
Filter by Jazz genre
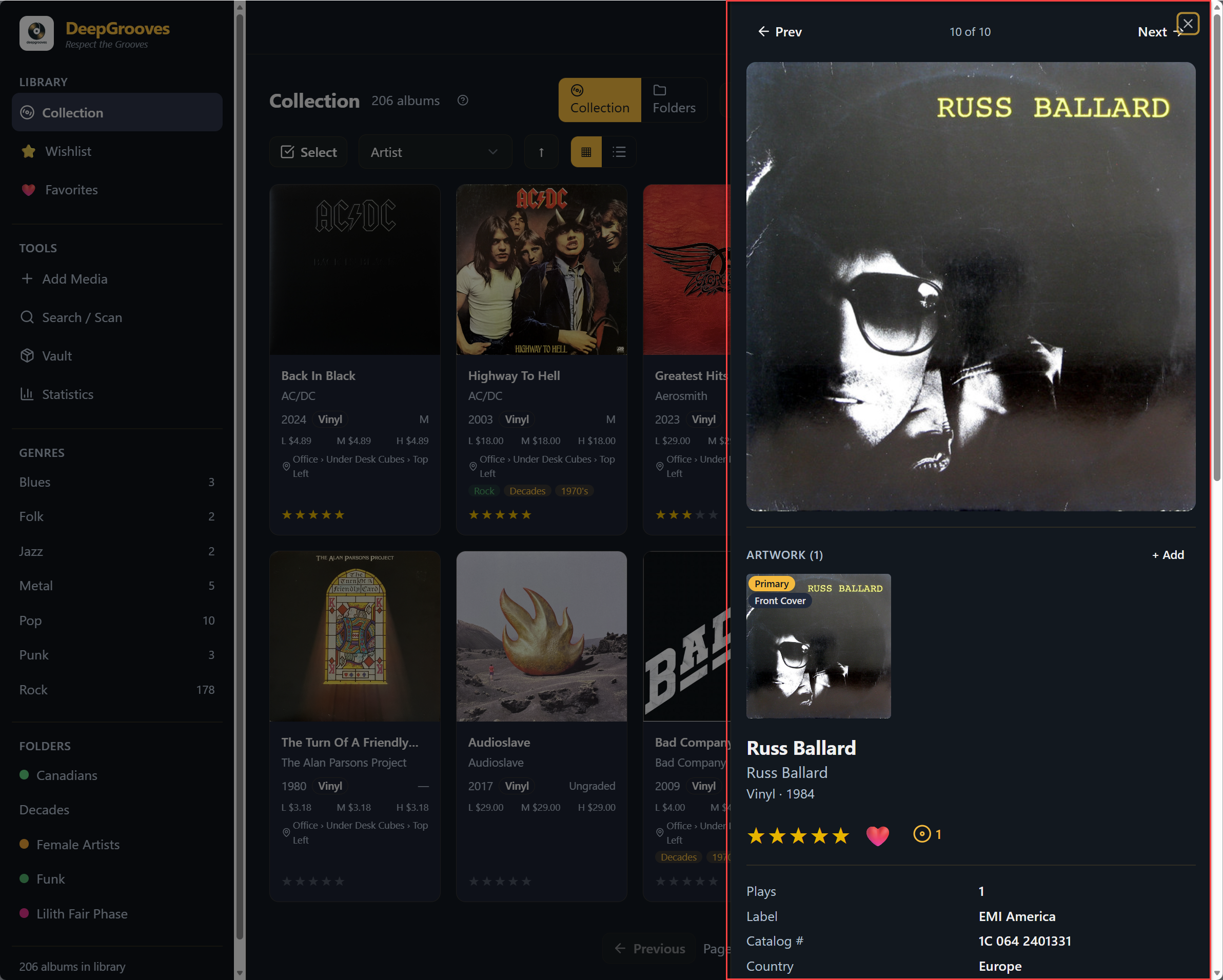(117, 551)
